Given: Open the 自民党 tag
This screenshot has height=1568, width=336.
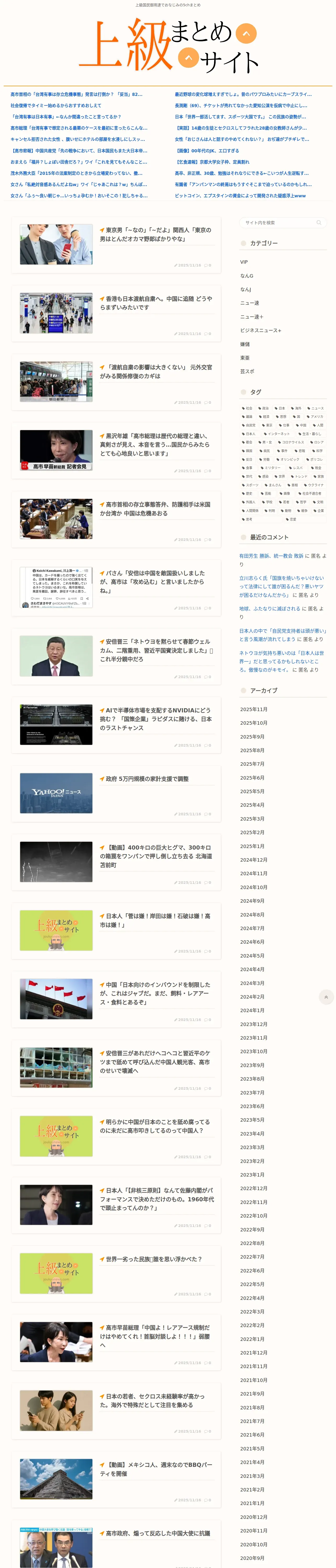Looking at the screenshot, I should click(x=249, y=425).
